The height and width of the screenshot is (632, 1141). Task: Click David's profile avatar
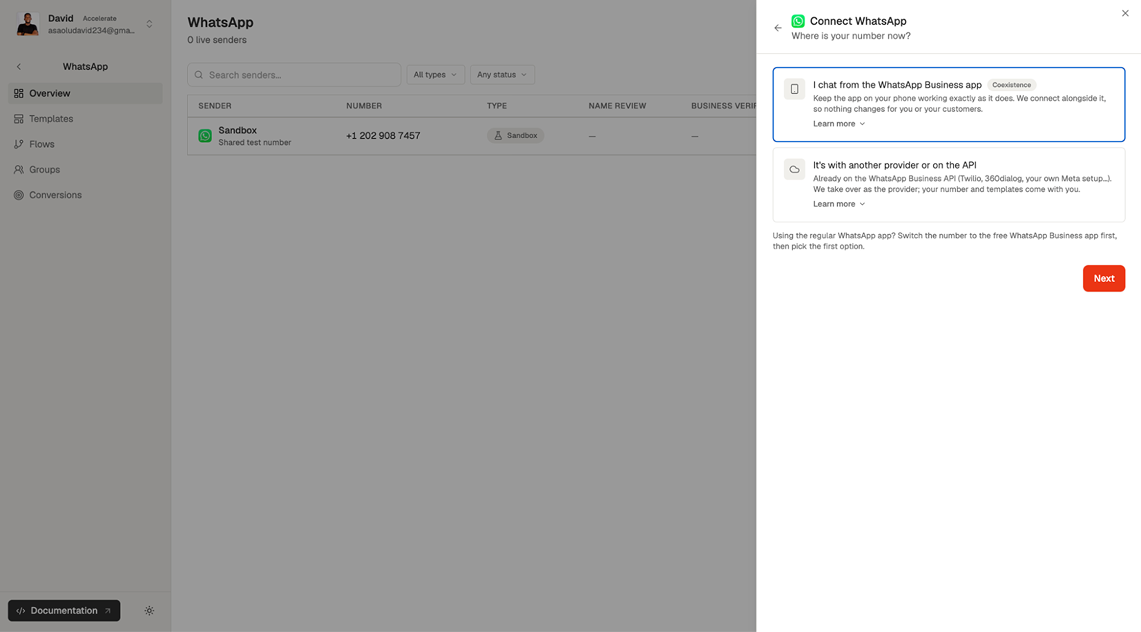[27, 24]
